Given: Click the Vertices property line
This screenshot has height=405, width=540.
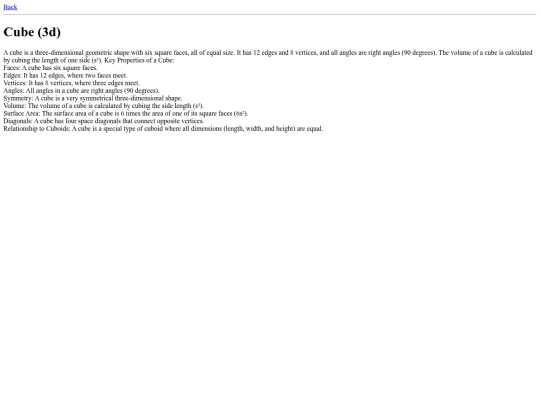Looking at the screenshot, I should [72, 83].
